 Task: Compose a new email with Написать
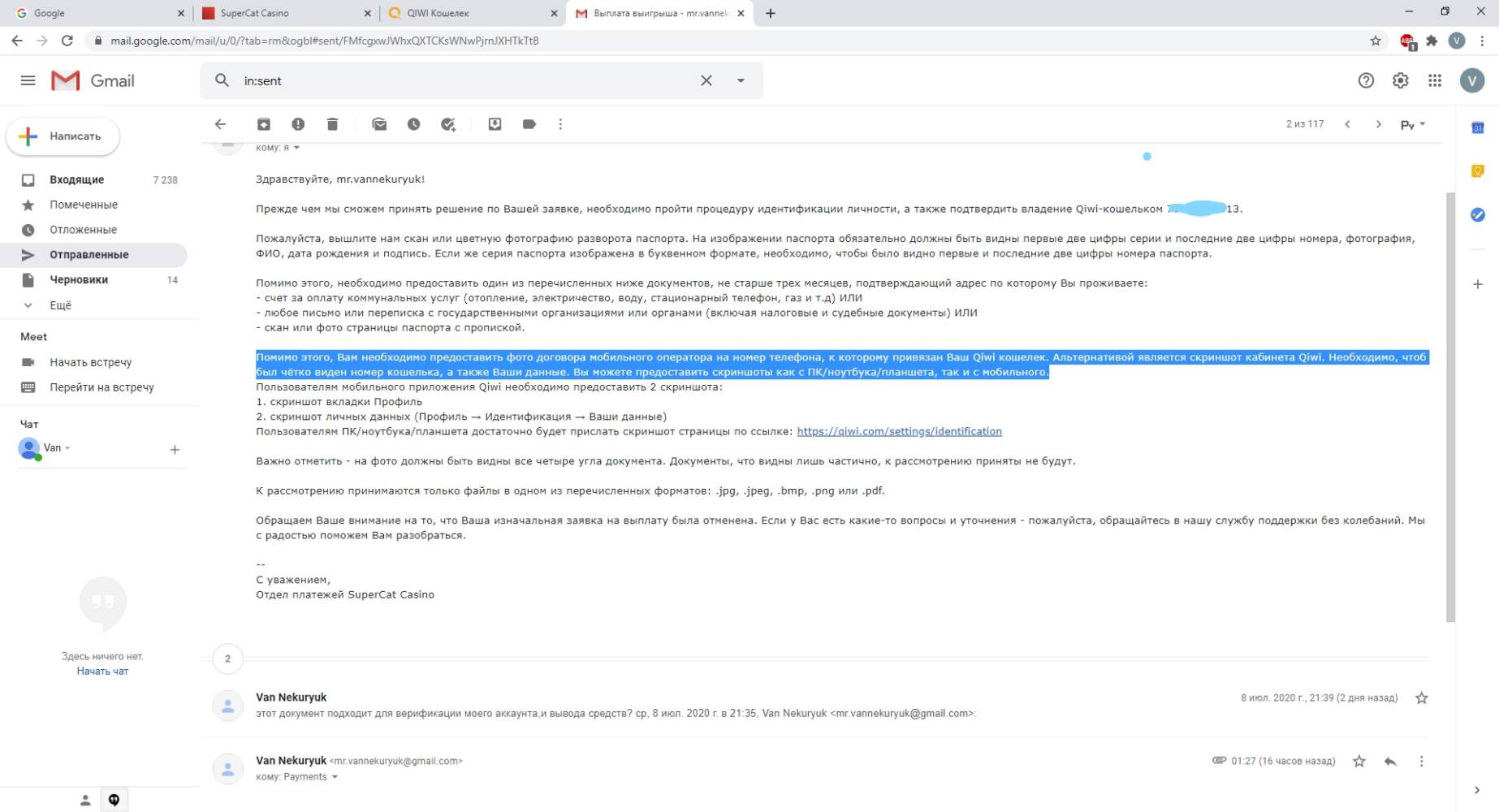[x=63, y=136]
